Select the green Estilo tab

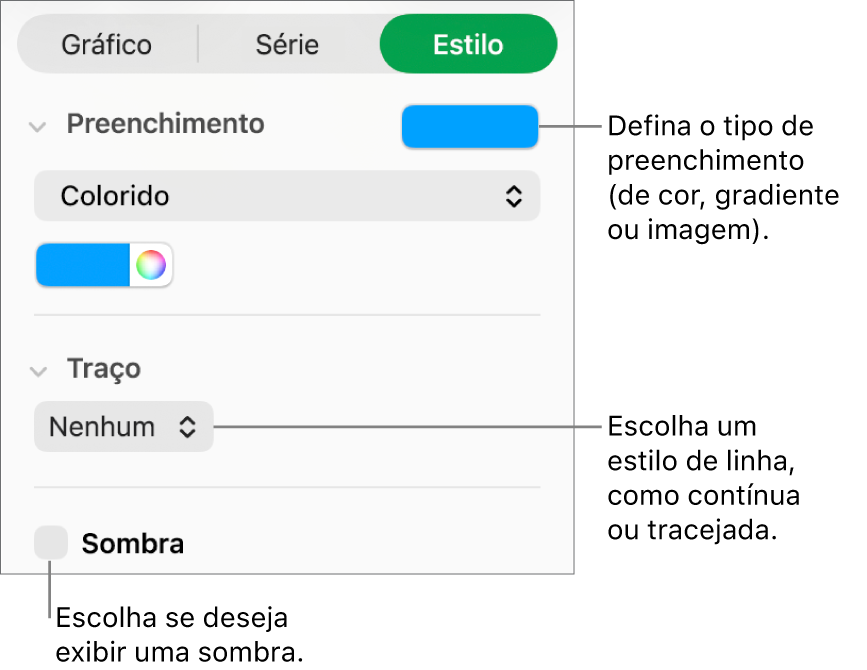[468, 44]
